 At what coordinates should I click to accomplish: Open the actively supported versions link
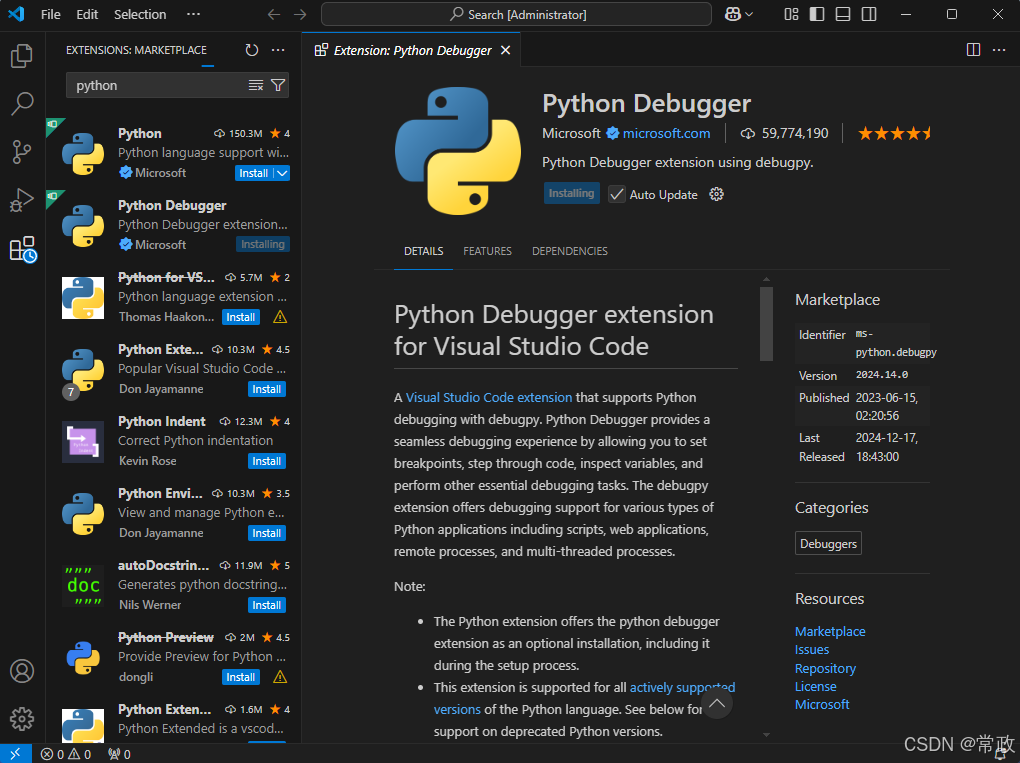tap(584, 698)
